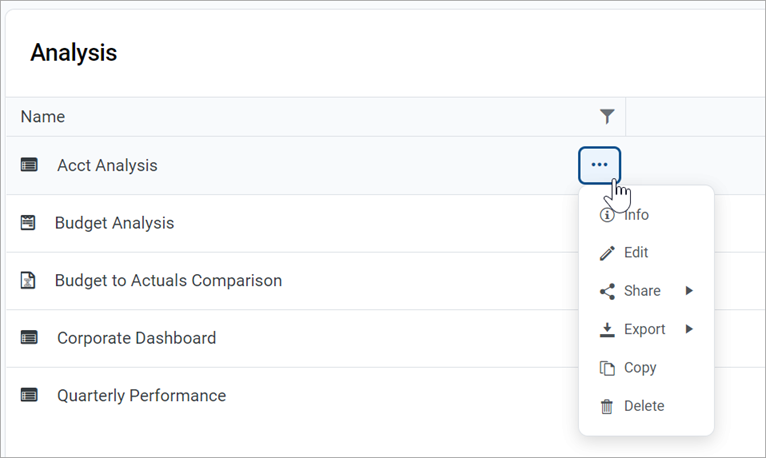Viewport: 766px width, 458px height.
Task: Click the trash icon beside Delete
Action: click(606, 406)
